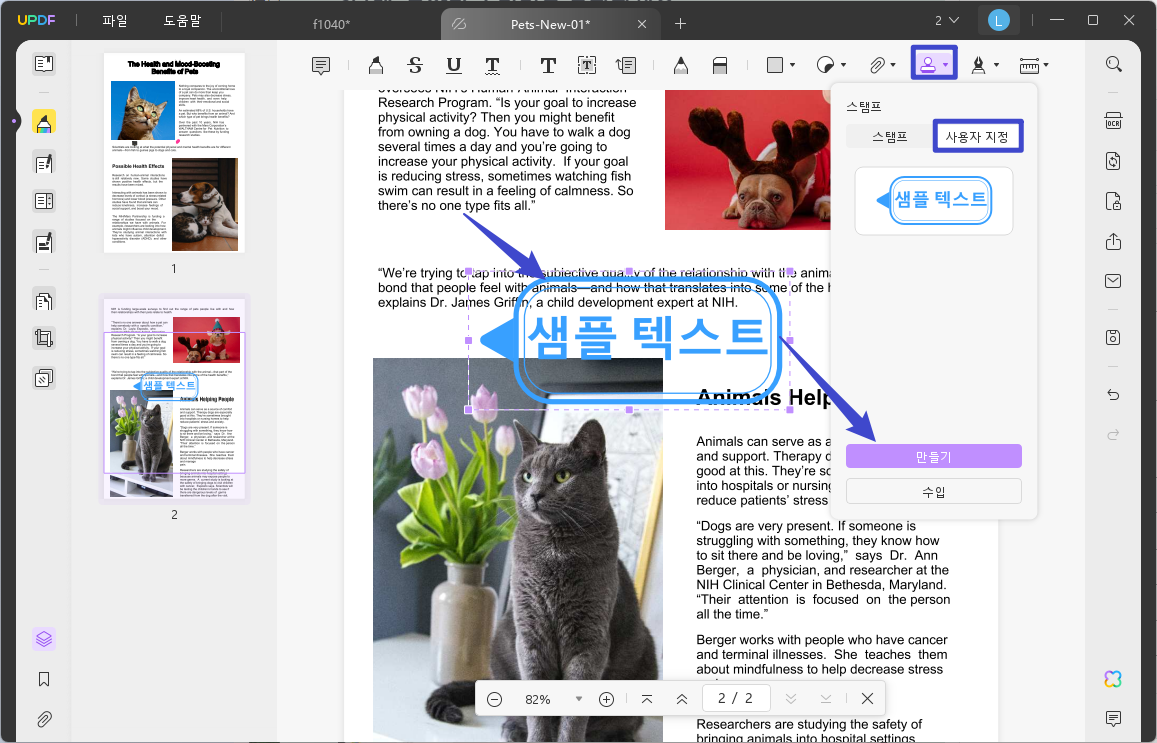Open the measure ruler tool
Image resolution: width=1157 pixels, height=743 pixels.
(x=1029, y=66)
